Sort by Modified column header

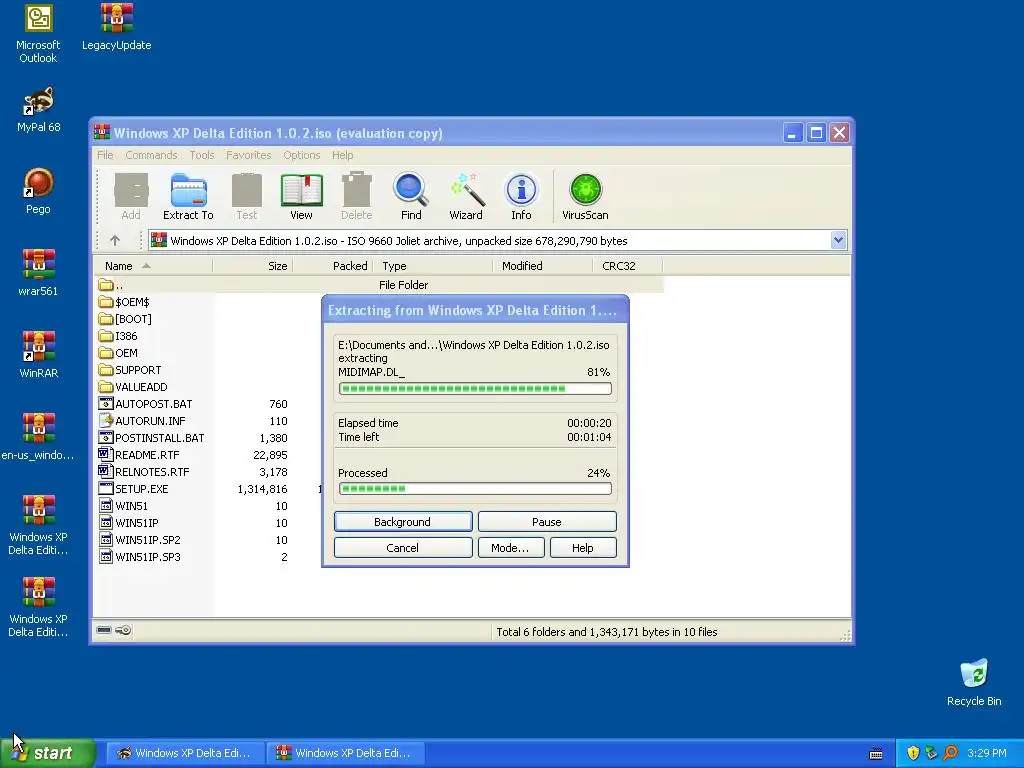coord(543,266)
